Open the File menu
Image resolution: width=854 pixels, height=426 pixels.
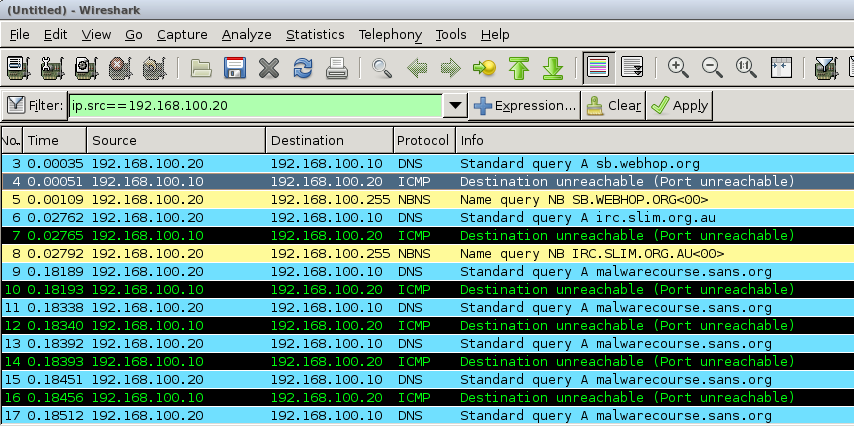tap(20, 35)
